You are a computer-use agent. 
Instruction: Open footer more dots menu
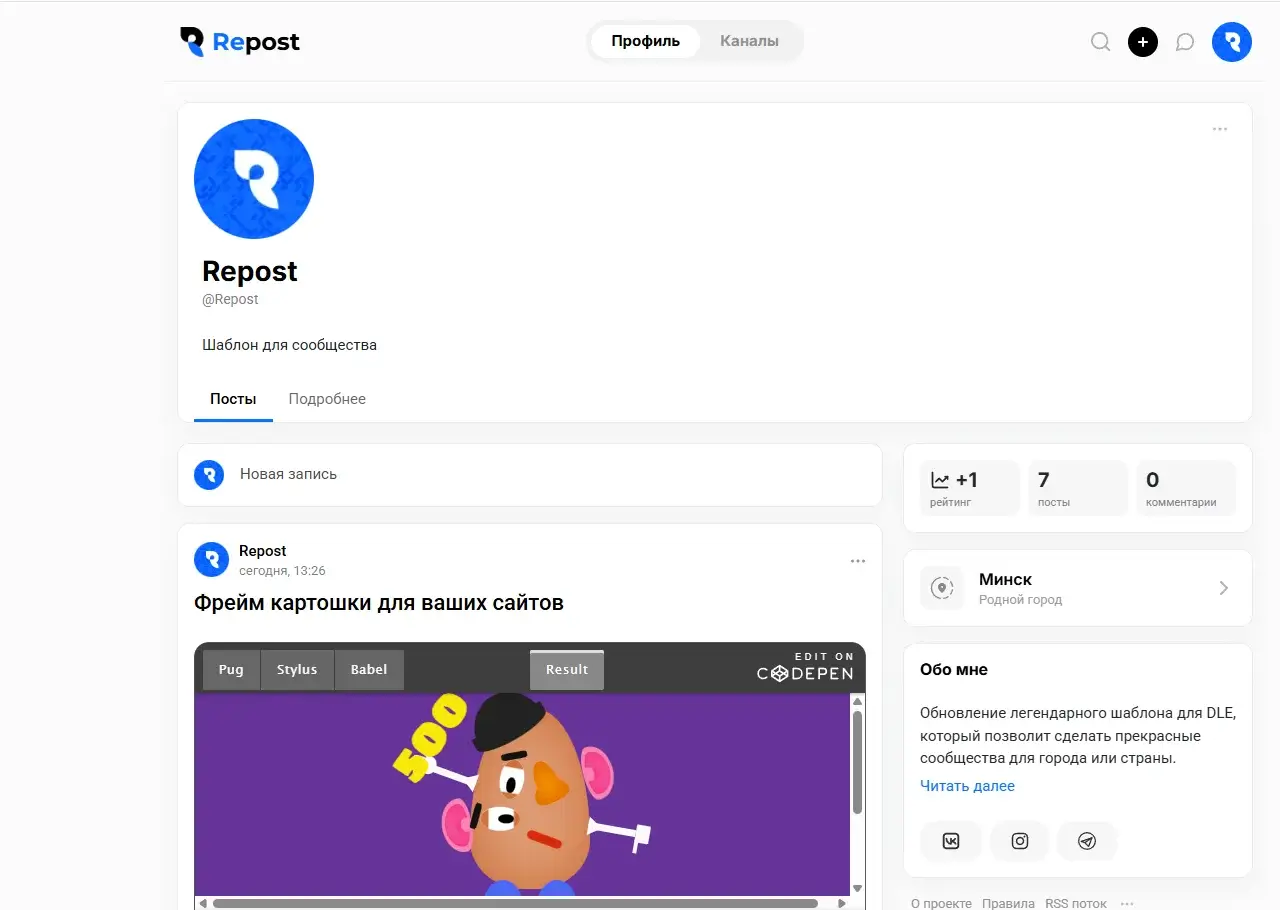point(1127,903)
